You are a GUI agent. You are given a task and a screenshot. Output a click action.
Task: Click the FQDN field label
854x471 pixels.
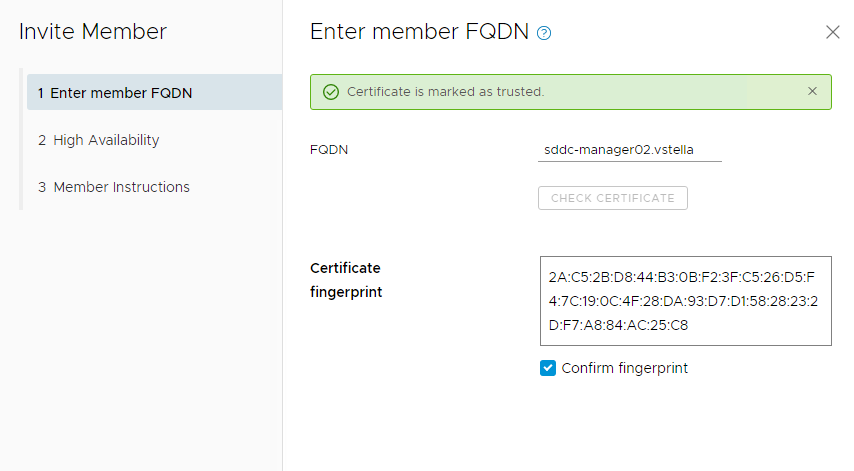tap(330, 150)
